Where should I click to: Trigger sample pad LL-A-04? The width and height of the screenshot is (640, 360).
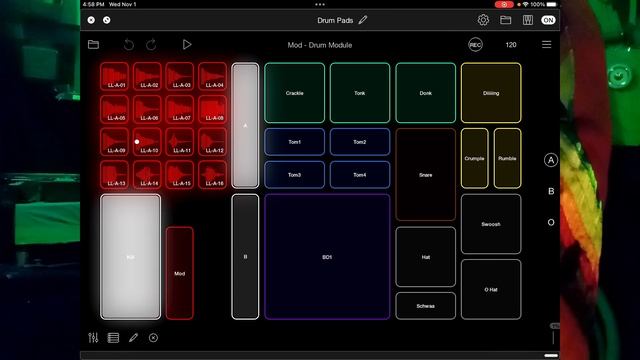click(213, 76)
